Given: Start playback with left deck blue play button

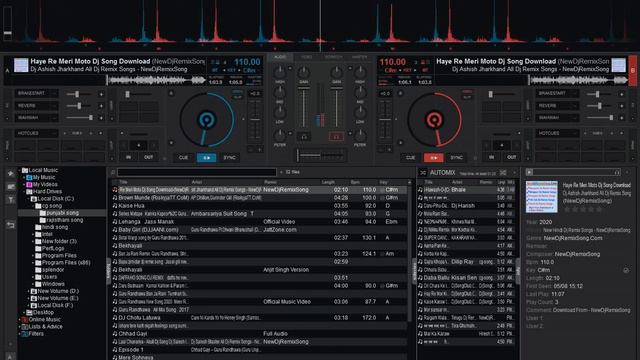Looking at the screenshot, I should 207,158.
